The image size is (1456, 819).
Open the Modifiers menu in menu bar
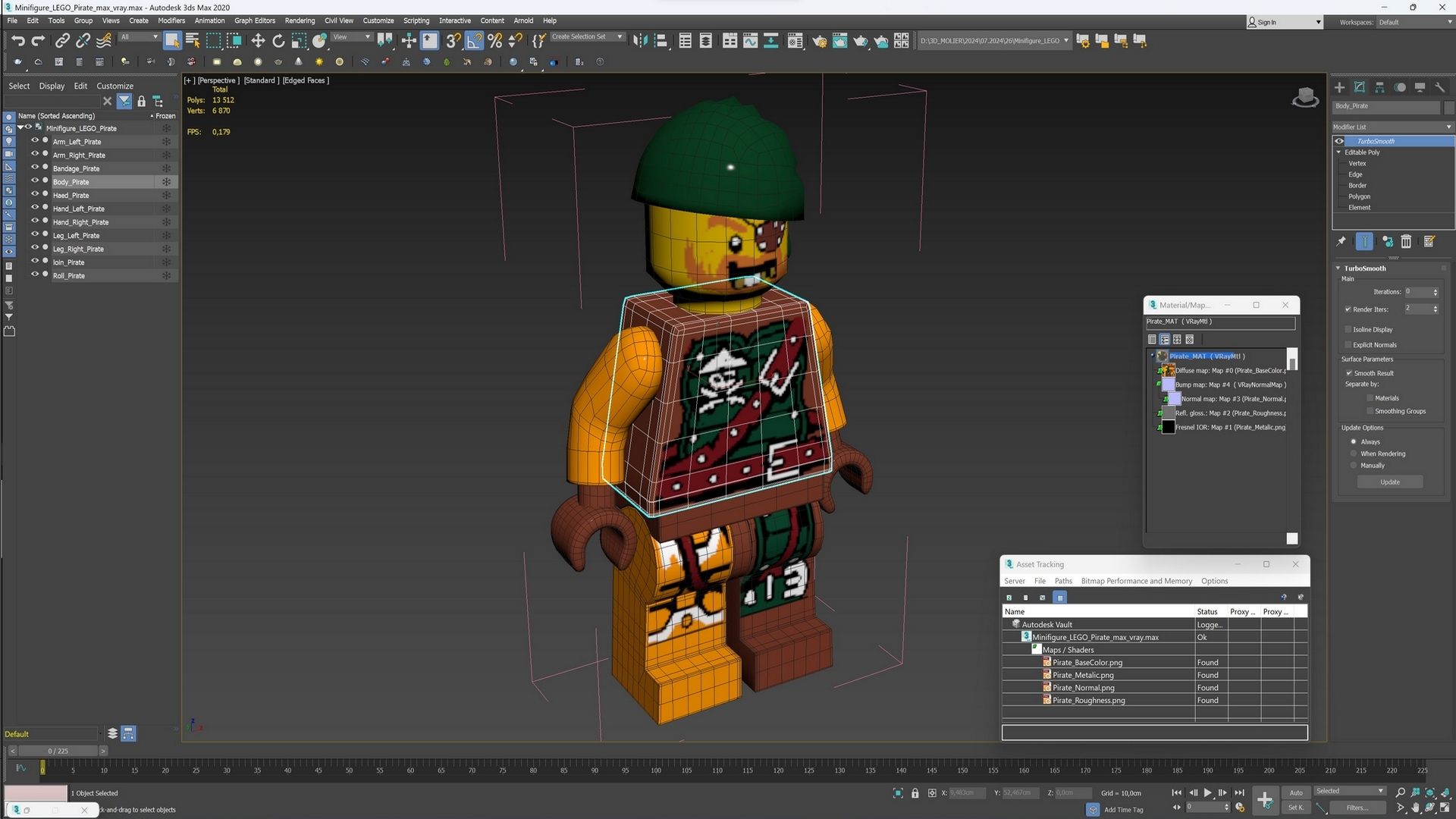click(169, 20)
